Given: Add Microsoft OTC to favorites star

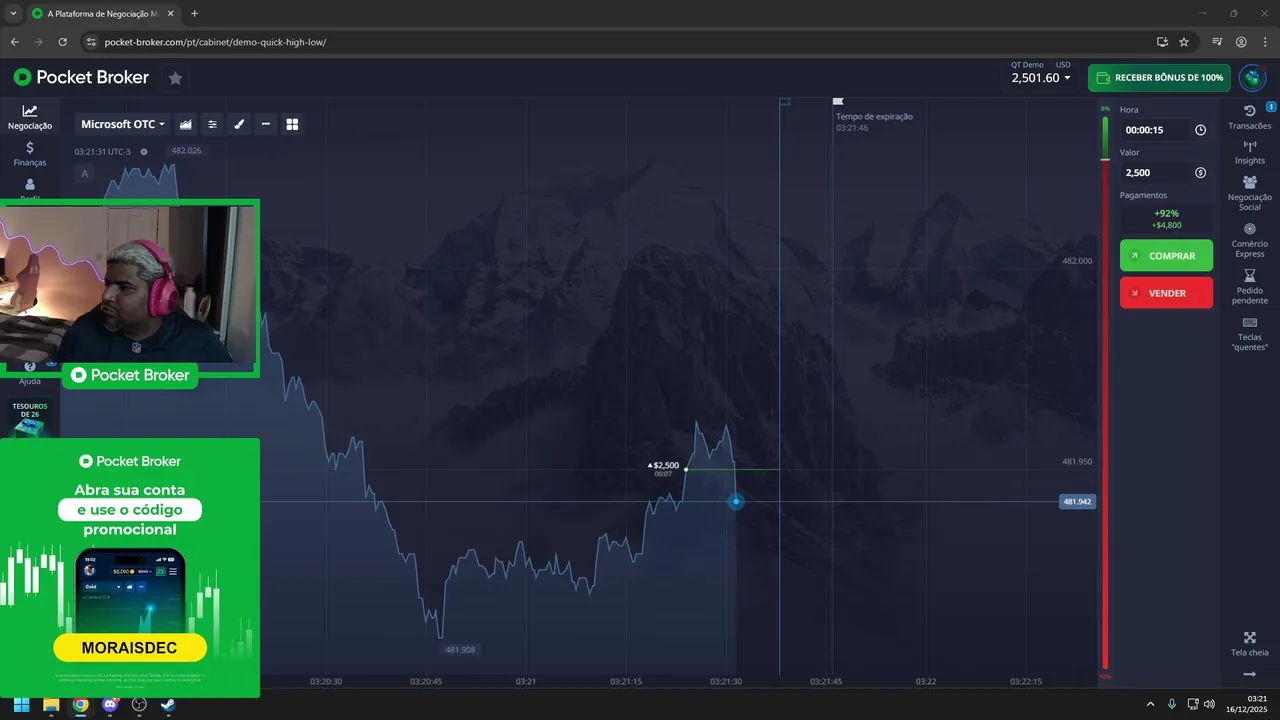Looking at the screenshot, I should tap(175, 78).
